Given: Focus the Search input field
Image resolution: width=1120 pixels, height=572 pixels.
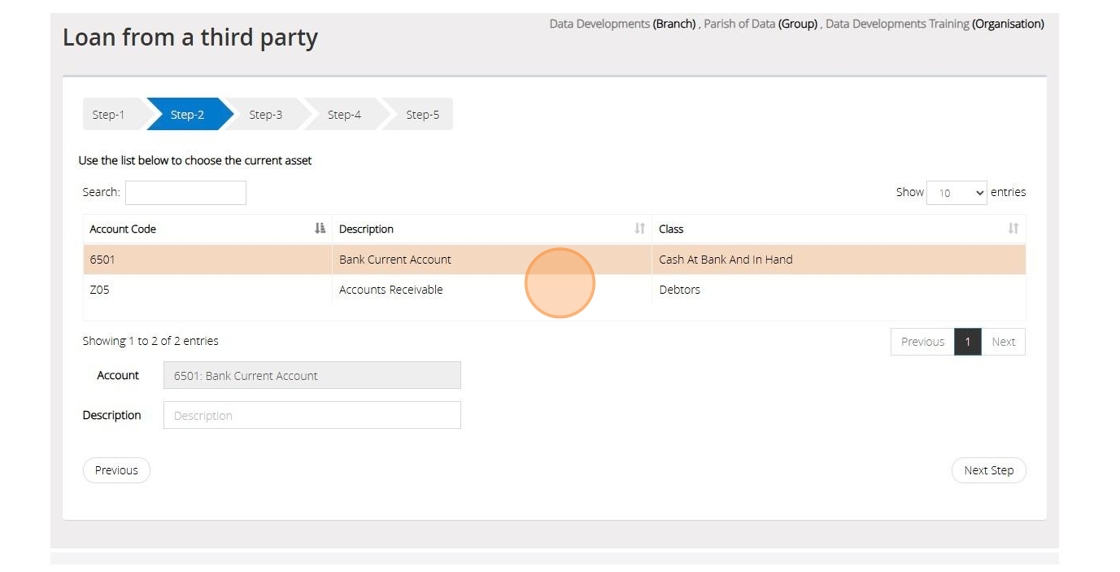Looking at the screenshot, I should tap(185, 193).
